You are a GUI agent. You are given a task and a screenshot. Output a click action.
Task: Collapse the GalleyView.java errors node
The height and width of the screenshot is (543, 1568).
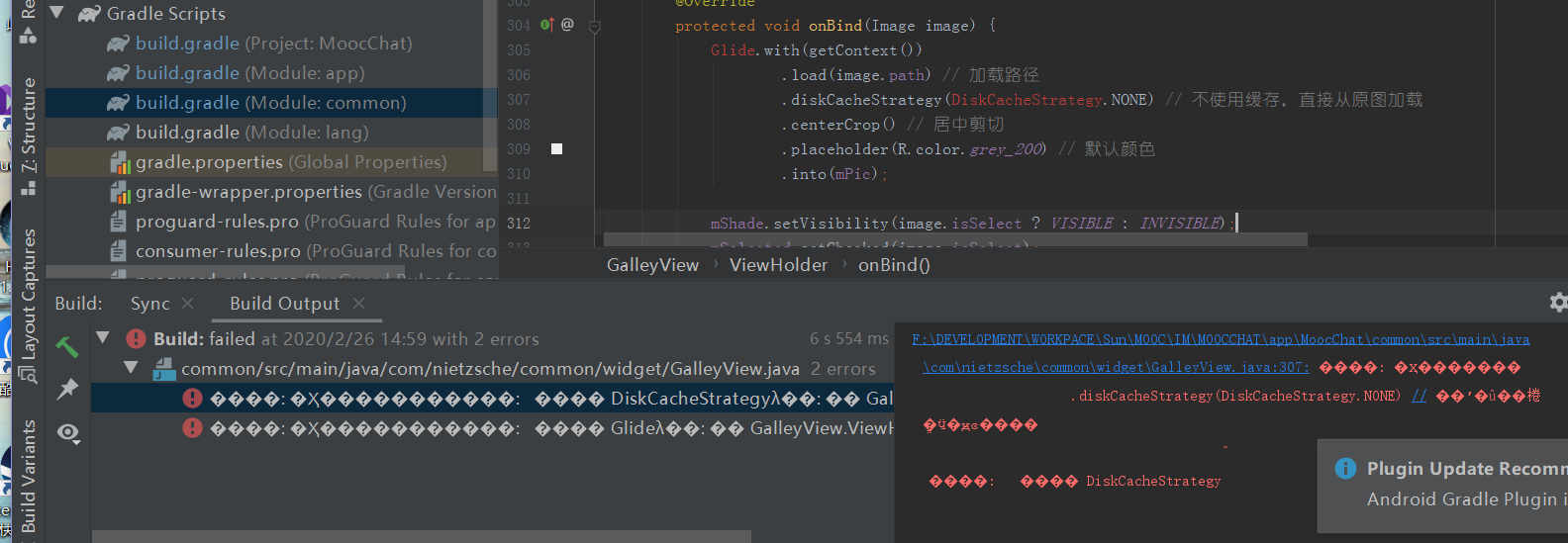[x=131, y=368]
